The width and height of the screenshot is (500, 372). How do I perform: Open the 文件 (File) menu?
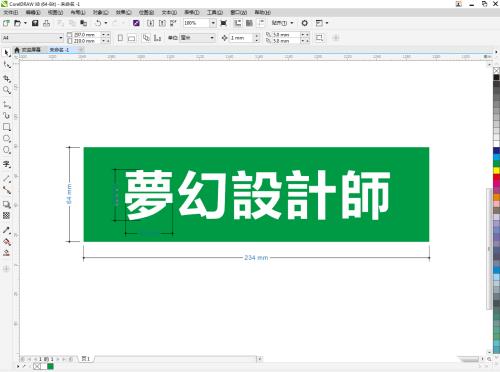11,12
